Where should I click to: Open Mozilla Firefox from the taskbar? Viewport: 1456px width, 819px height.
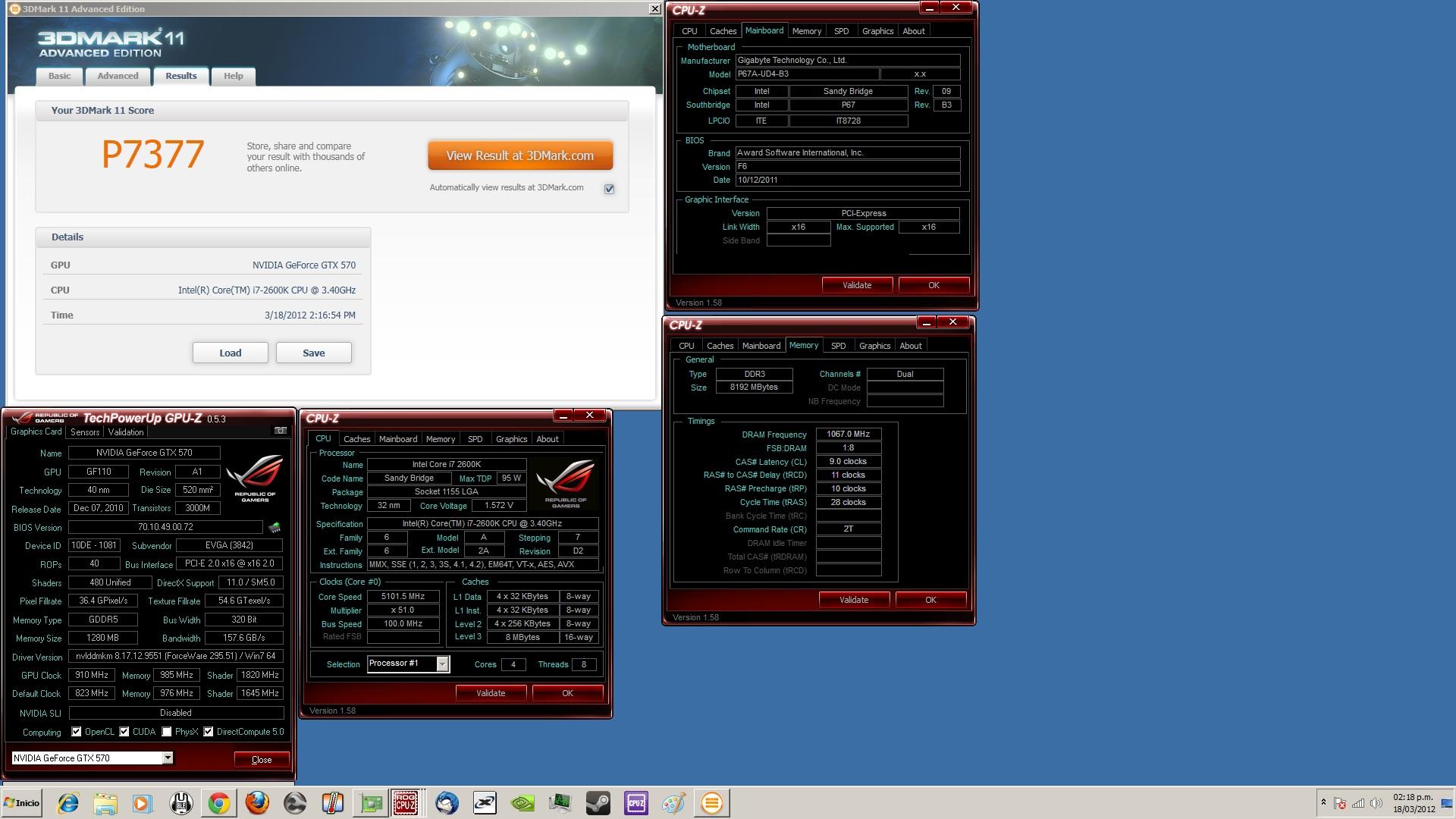257,803
